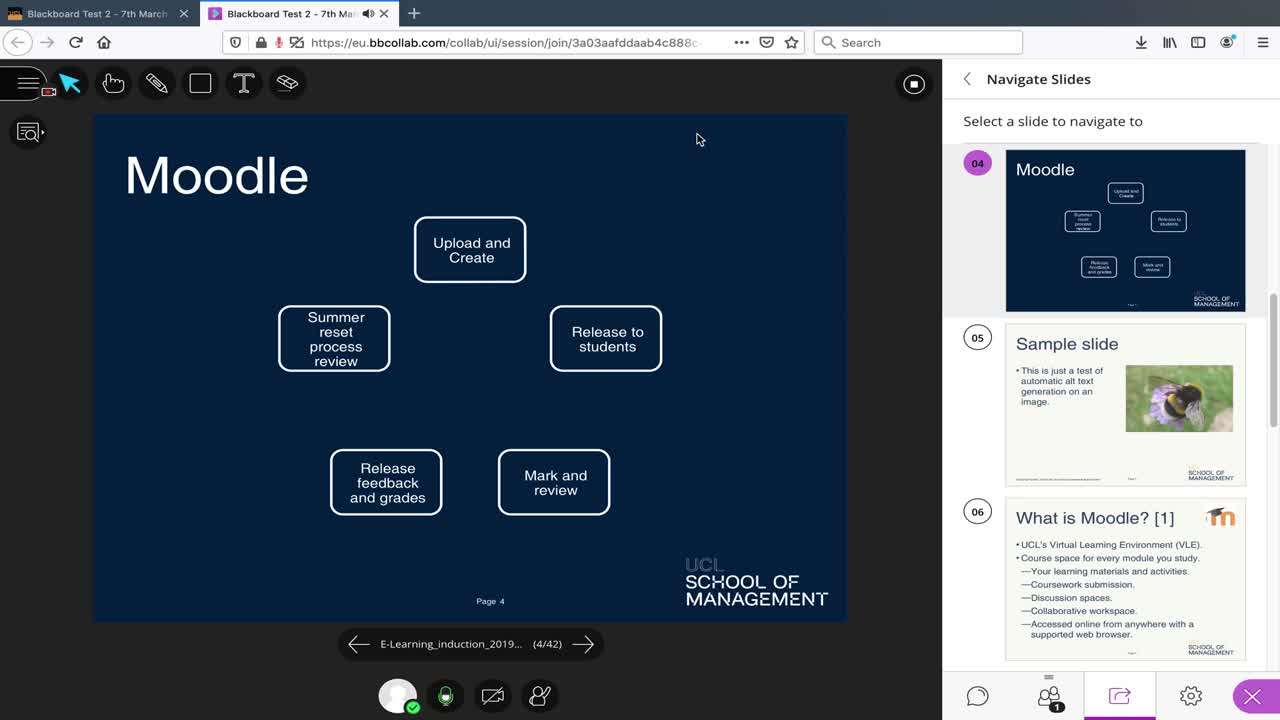Click the microphone permission indicator
Viewport: 1280px width, 720px height.
click(x=279, y=43)
